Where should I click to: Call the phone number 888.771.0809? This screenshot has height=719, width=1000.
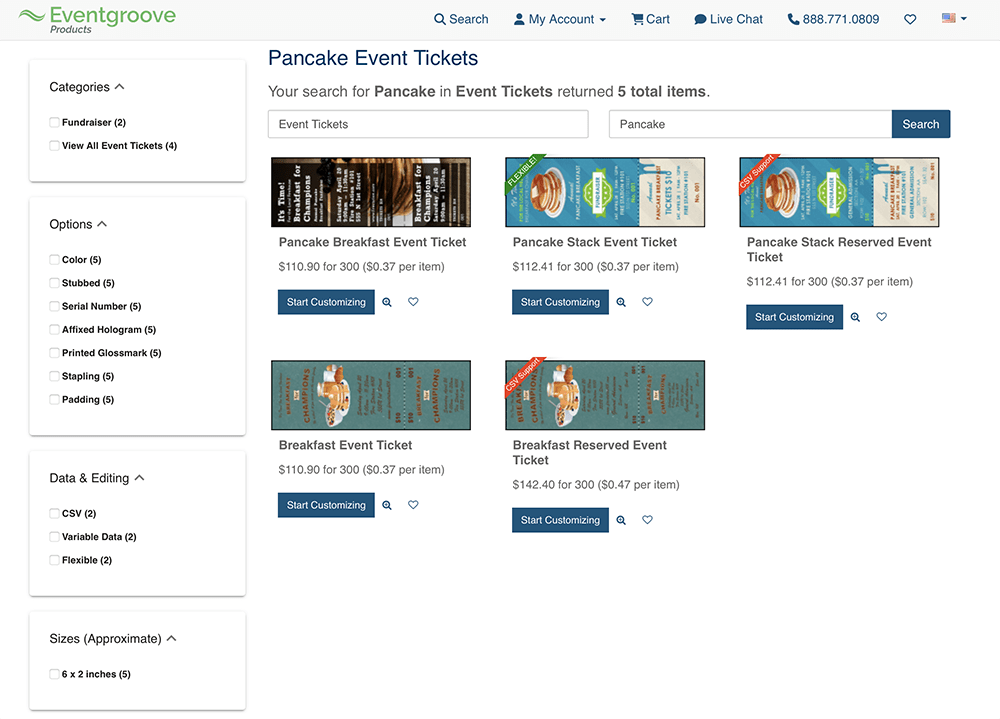tap(833, 19)
